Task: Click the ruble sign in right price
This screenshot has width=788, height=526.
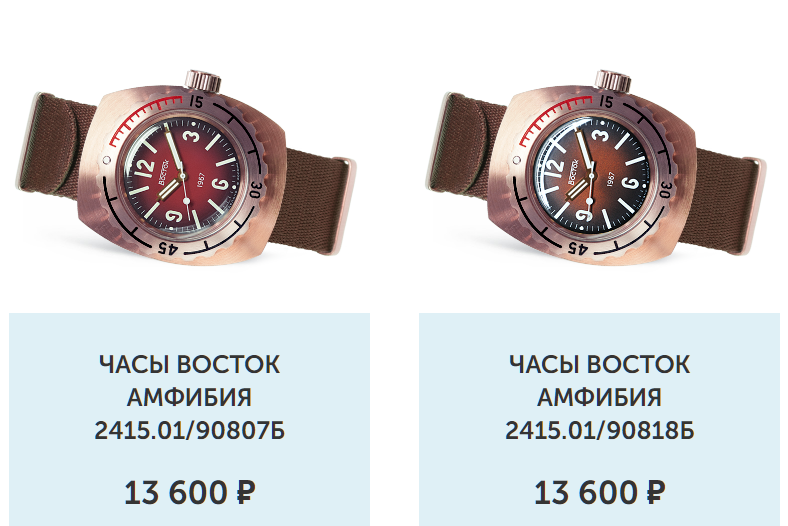Action: [x=656, y=492]
